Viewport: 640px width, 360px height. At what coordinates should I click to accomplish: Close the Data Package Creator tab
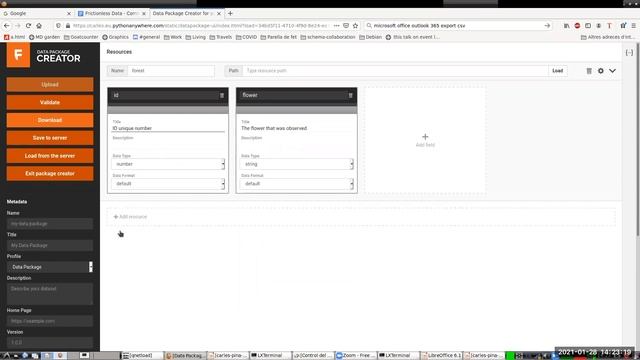point(219,13)
